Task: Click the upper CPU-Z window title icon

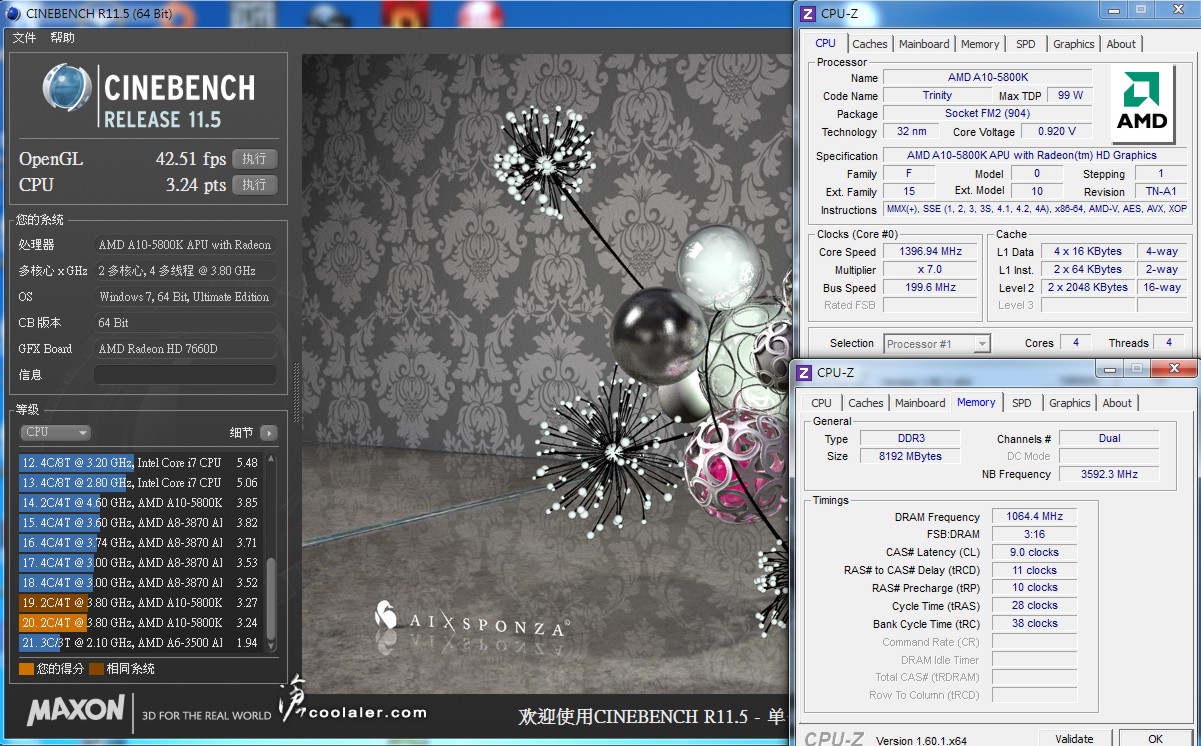Action: pyautogui.click(x=807, y=13)
